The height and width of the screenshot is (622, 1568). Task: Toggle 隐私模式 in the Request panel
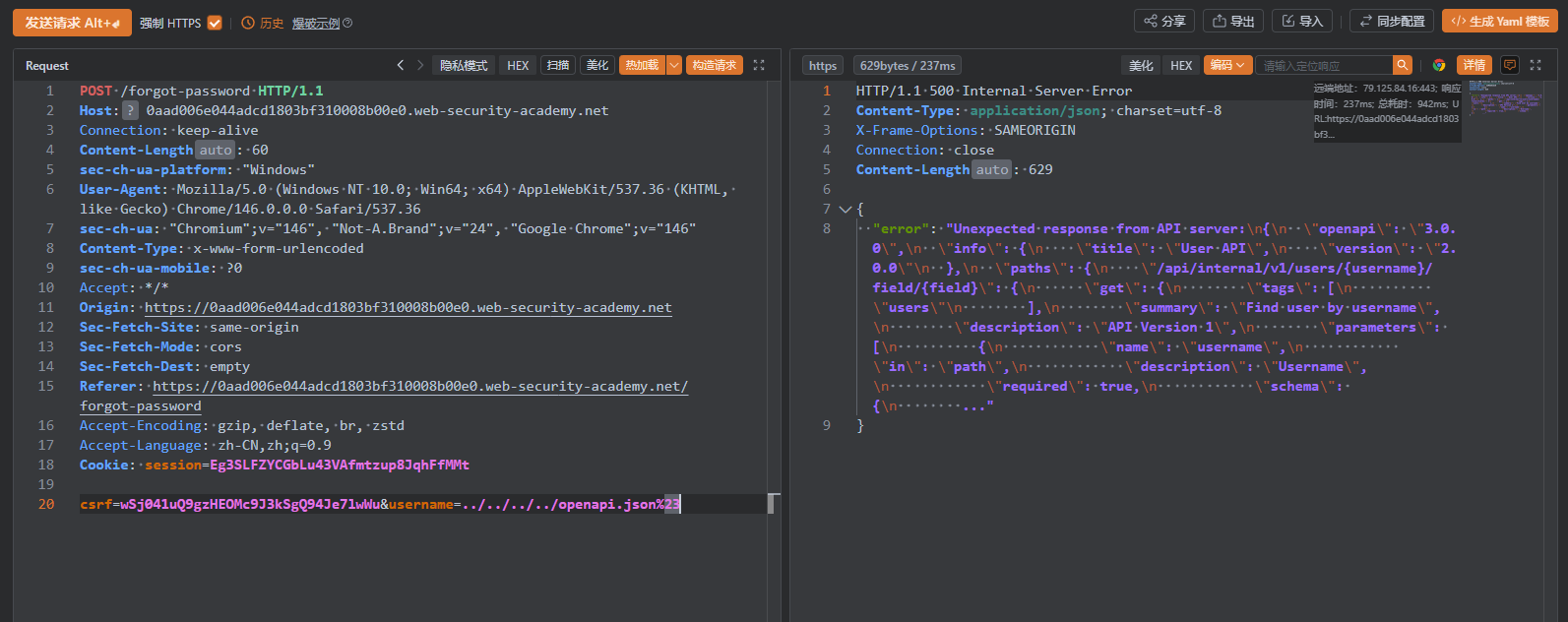click(x=464, y=65)
